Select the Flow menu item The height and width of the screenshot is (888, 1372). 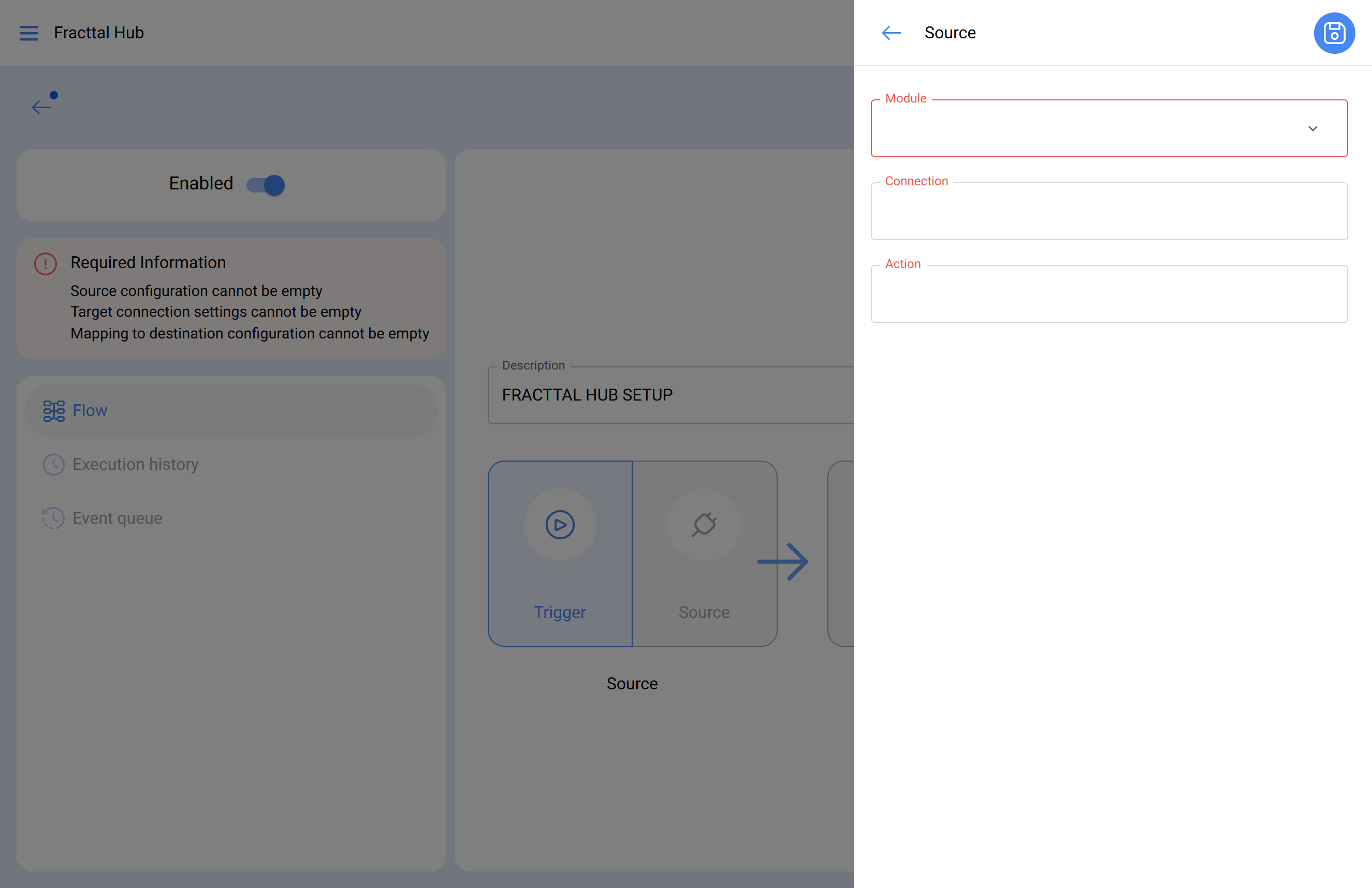tap(90, 410)
